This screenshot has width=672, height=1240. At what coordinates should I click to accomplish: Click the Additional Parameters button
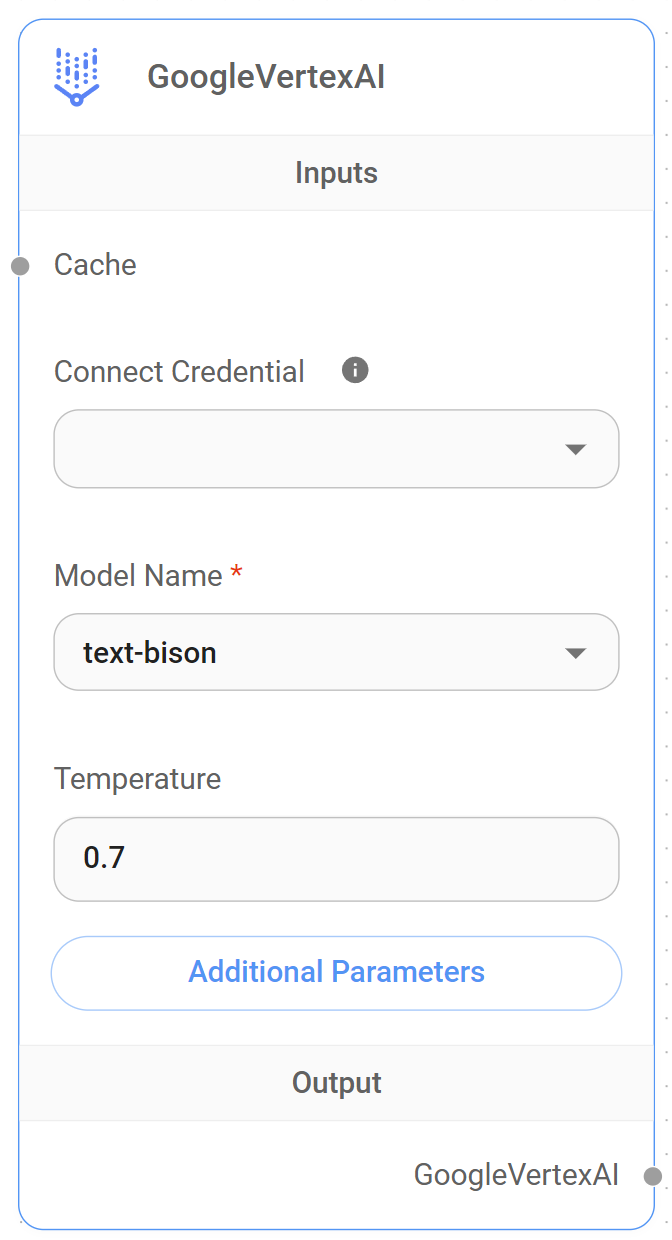click(x=336, y=972)
